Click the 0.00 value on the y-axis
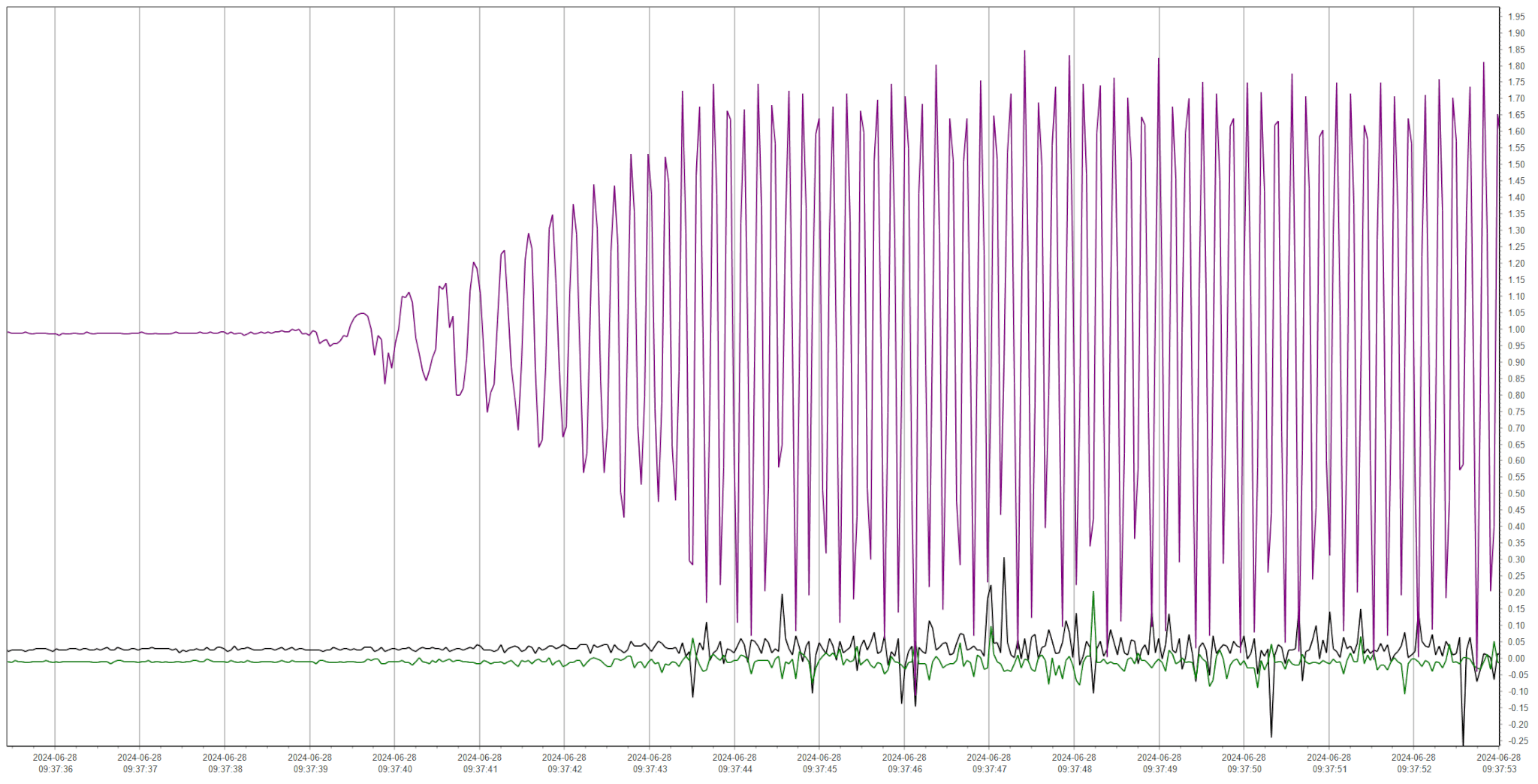1538x784 pixels. pos(1516,659)
